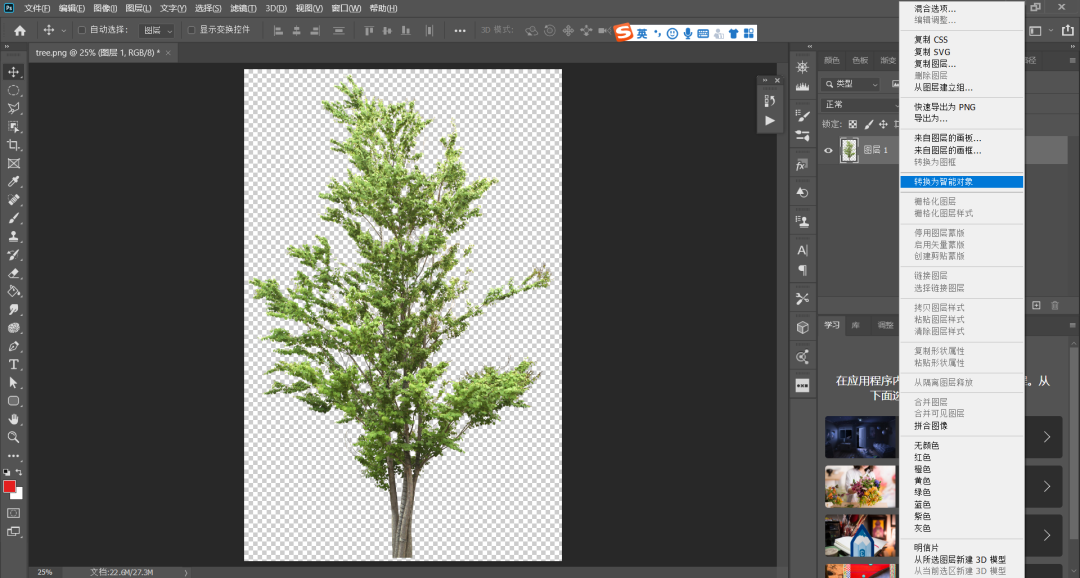This screenshot has width=1080, height=578.
Task: Open the Histogram panel icon
Action: pos(802,87)
